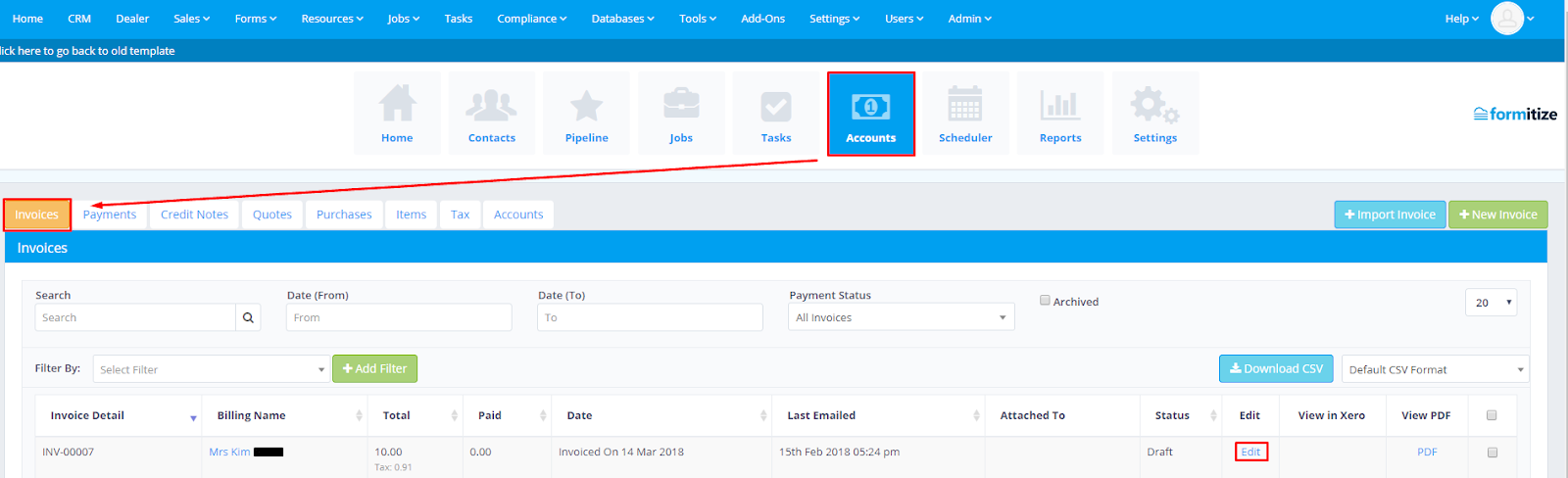Open the Add-Ons menu item

point(763,19)
